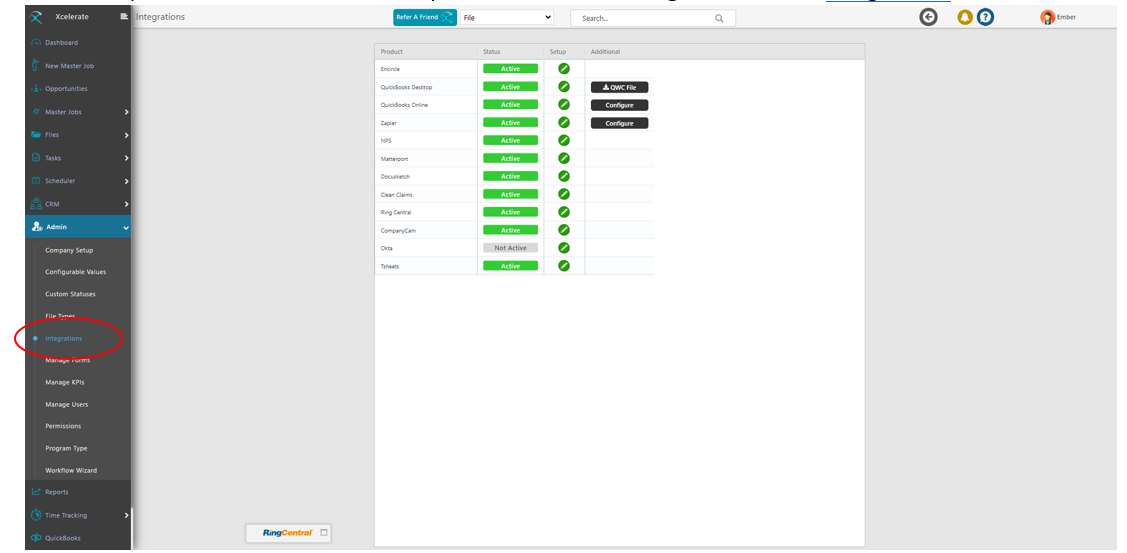Viewport: 1127px width, 553px height.
Task: Edit Tsheets setup pencil icon
Action: click(564, 265)
